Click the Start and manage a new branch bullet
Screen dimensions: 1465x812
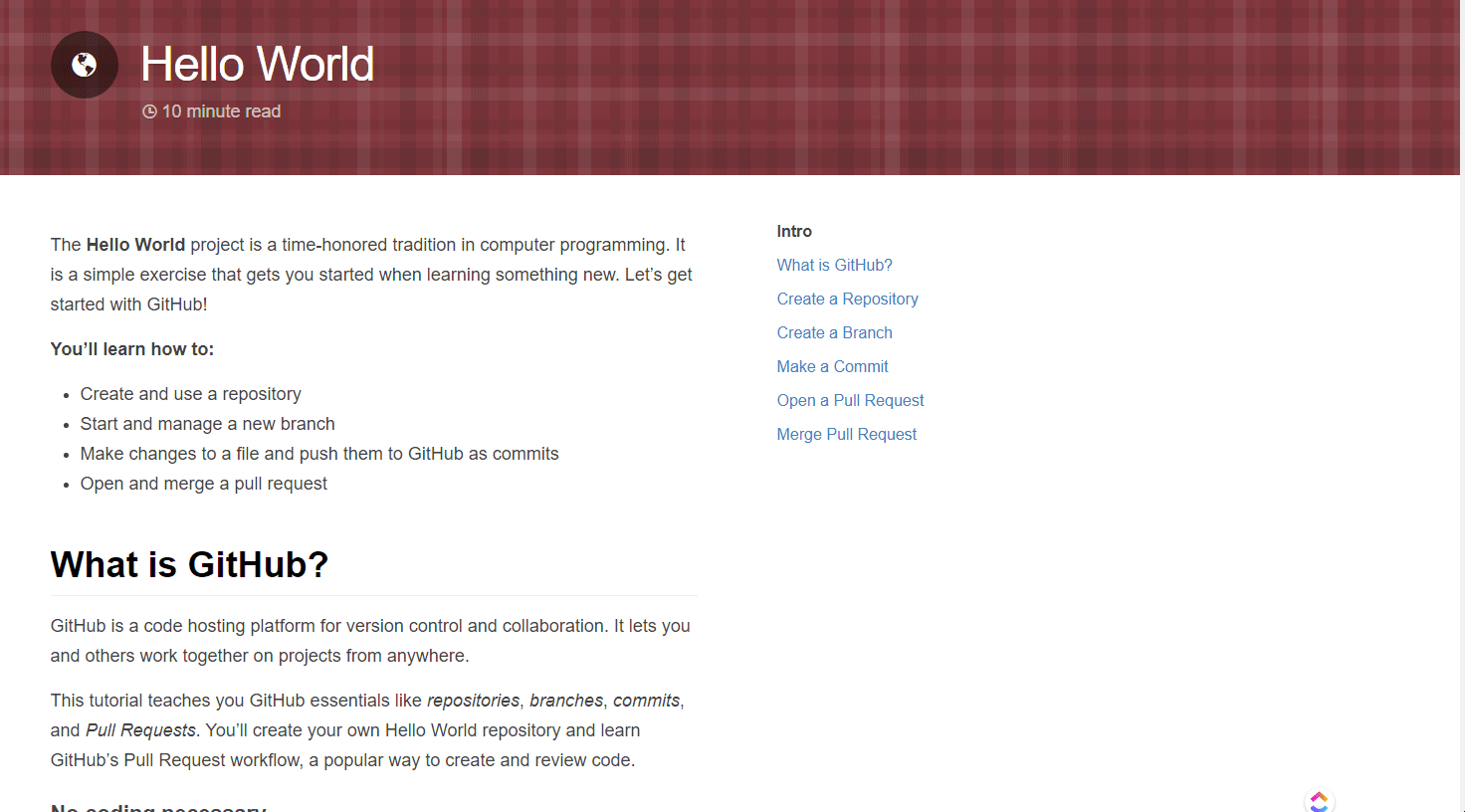click(x=207, y=424)
